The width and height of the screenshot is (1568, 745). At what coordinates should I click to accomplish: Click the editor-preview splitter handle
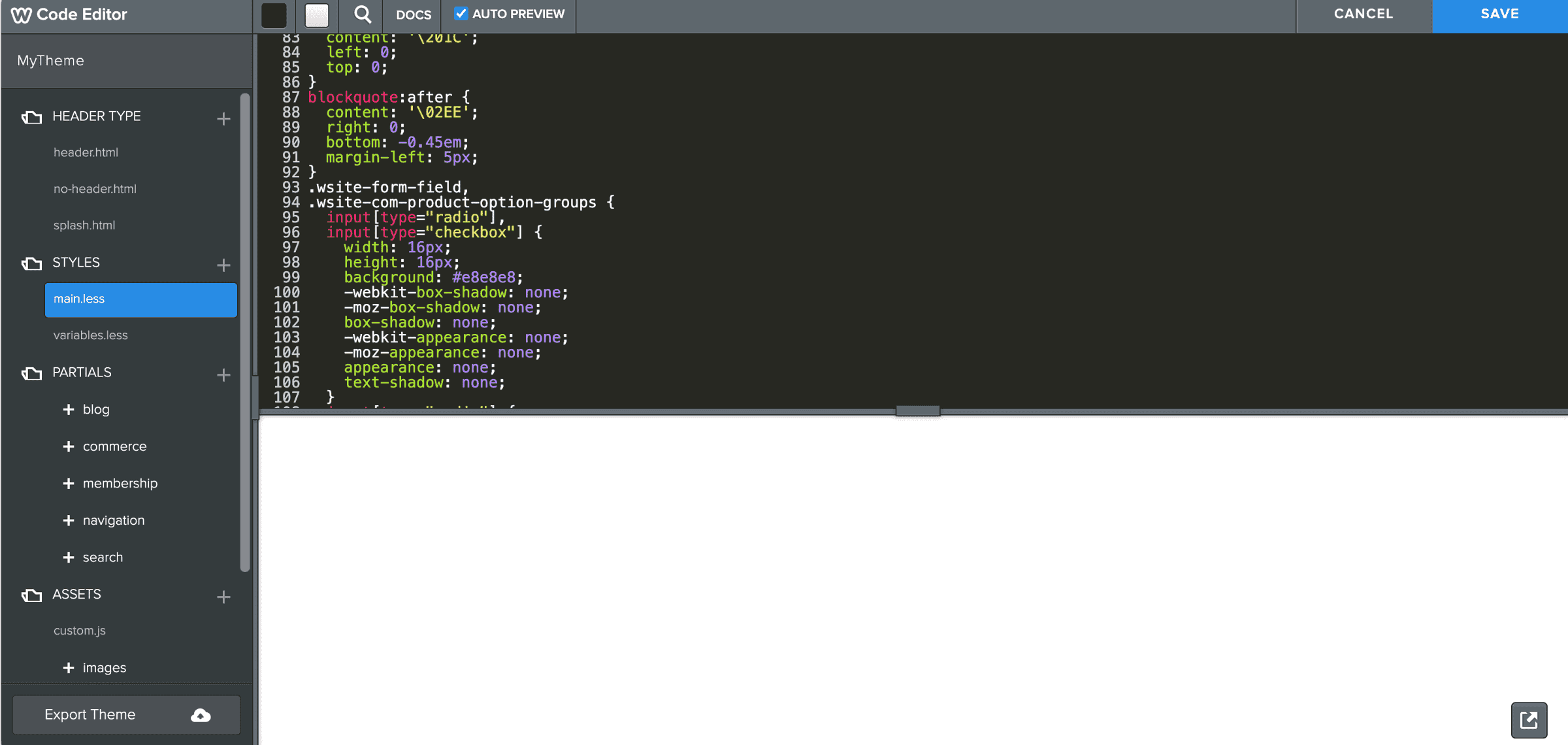click(917, 410)
